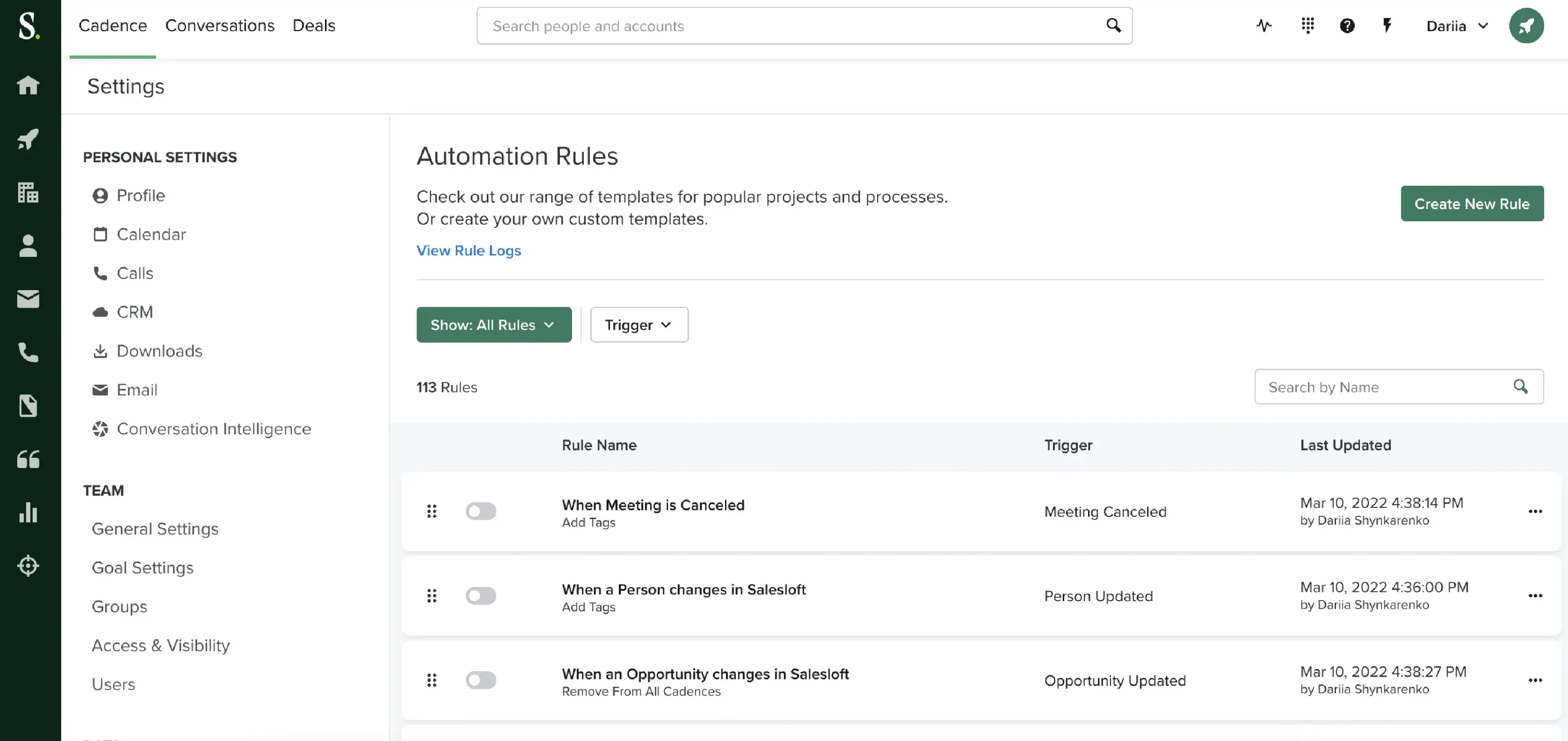1568x741 pixels.
Task: Expand the Trigger filter dropdown
Action: 638,325
